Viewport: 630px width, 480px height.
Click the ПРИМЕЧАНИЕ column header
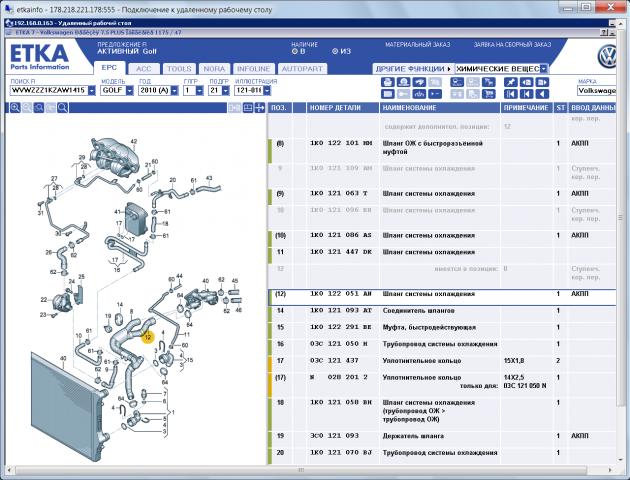[x=526, y=108]
